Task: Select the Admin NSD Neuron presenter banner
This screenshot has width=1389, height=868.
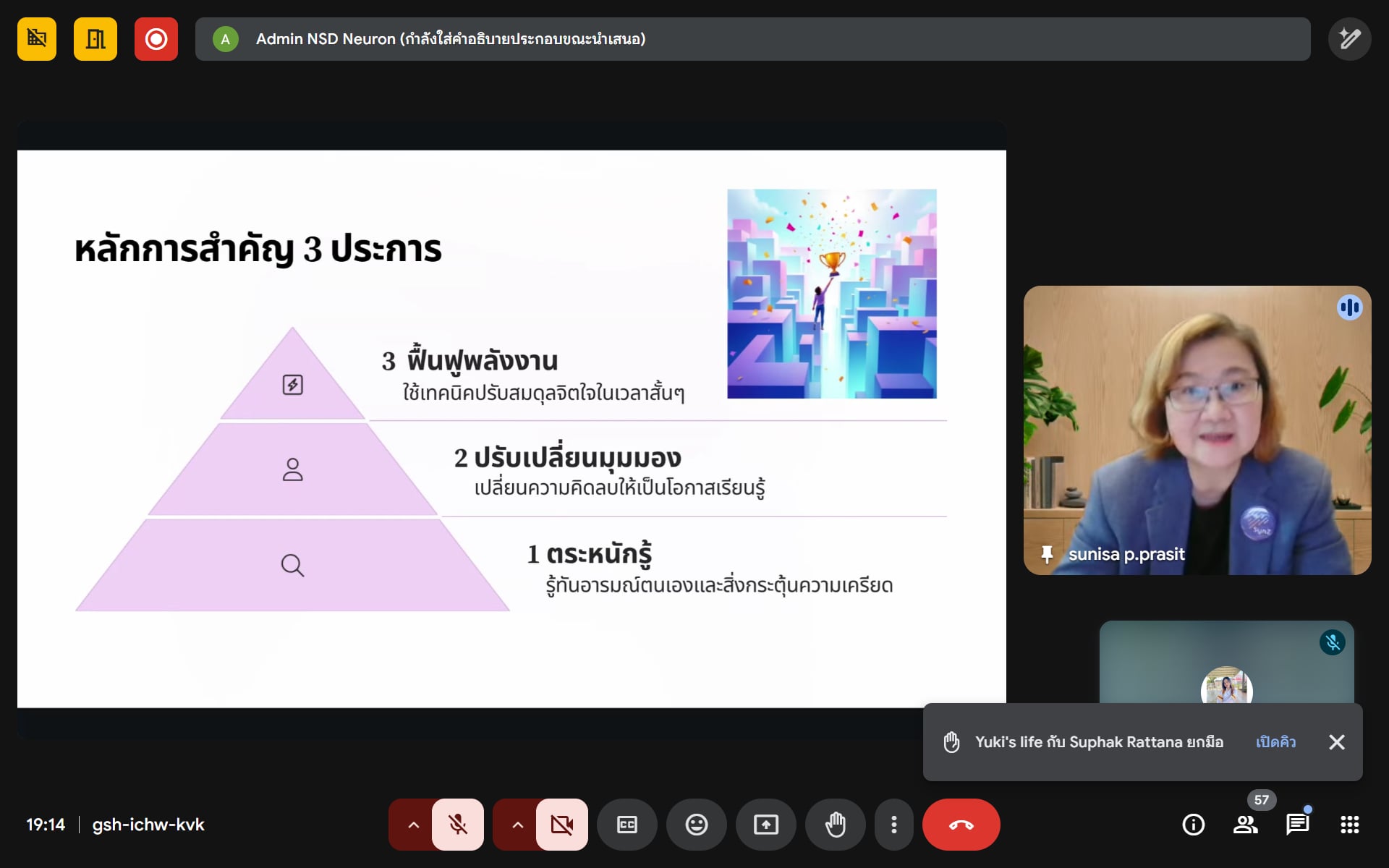Action: 752,39
